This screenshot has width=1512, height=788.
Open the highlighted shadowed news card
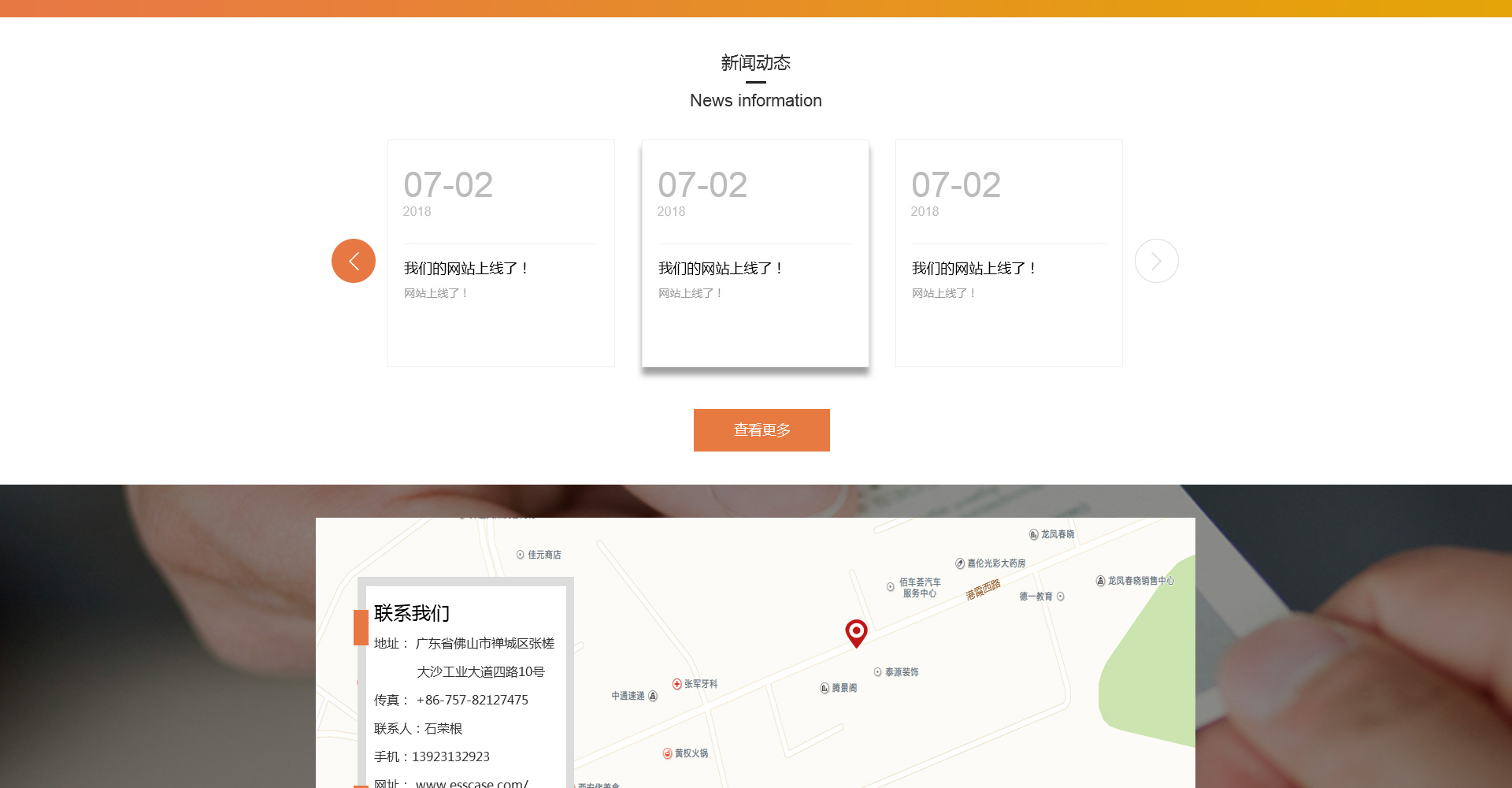pyautogui.click(x=755, y=254)
